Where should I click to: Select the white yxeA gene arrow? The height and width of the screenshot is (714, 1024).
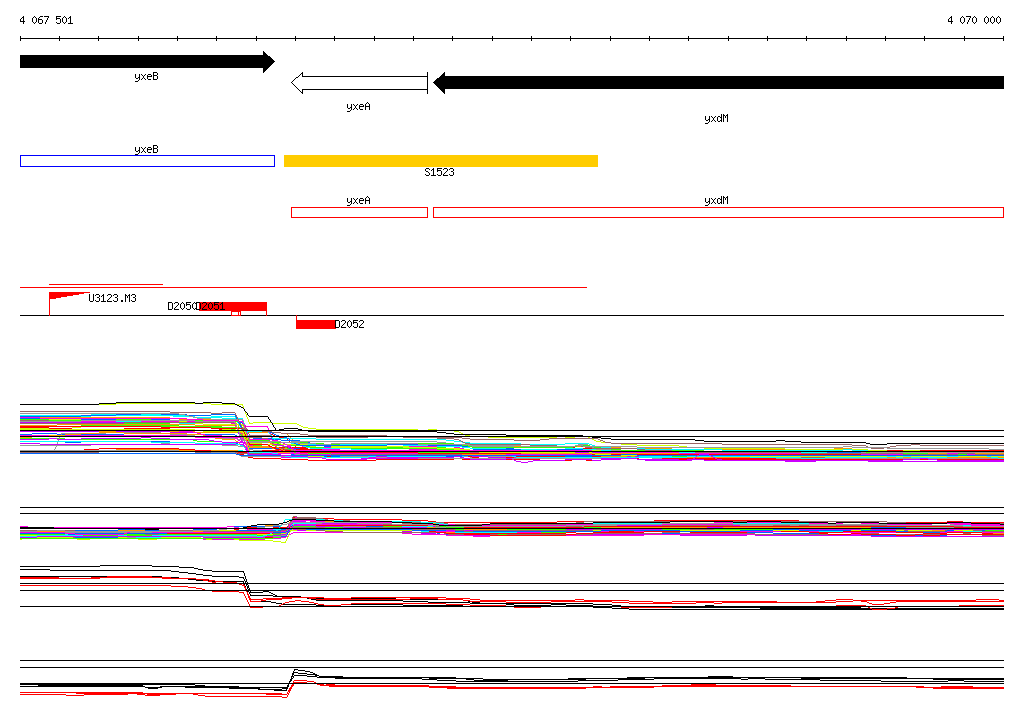click(x=359, y=83)
